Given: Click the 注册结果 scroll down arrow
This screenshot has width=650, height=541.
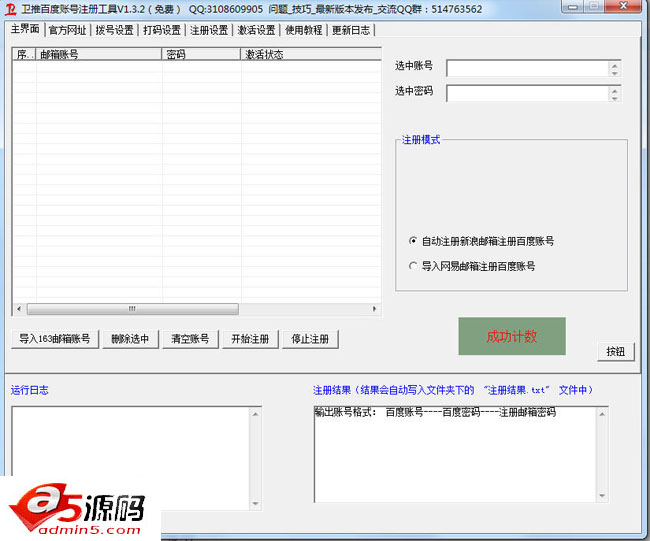Looking at the screenshot, I should [x=602, y=496].
